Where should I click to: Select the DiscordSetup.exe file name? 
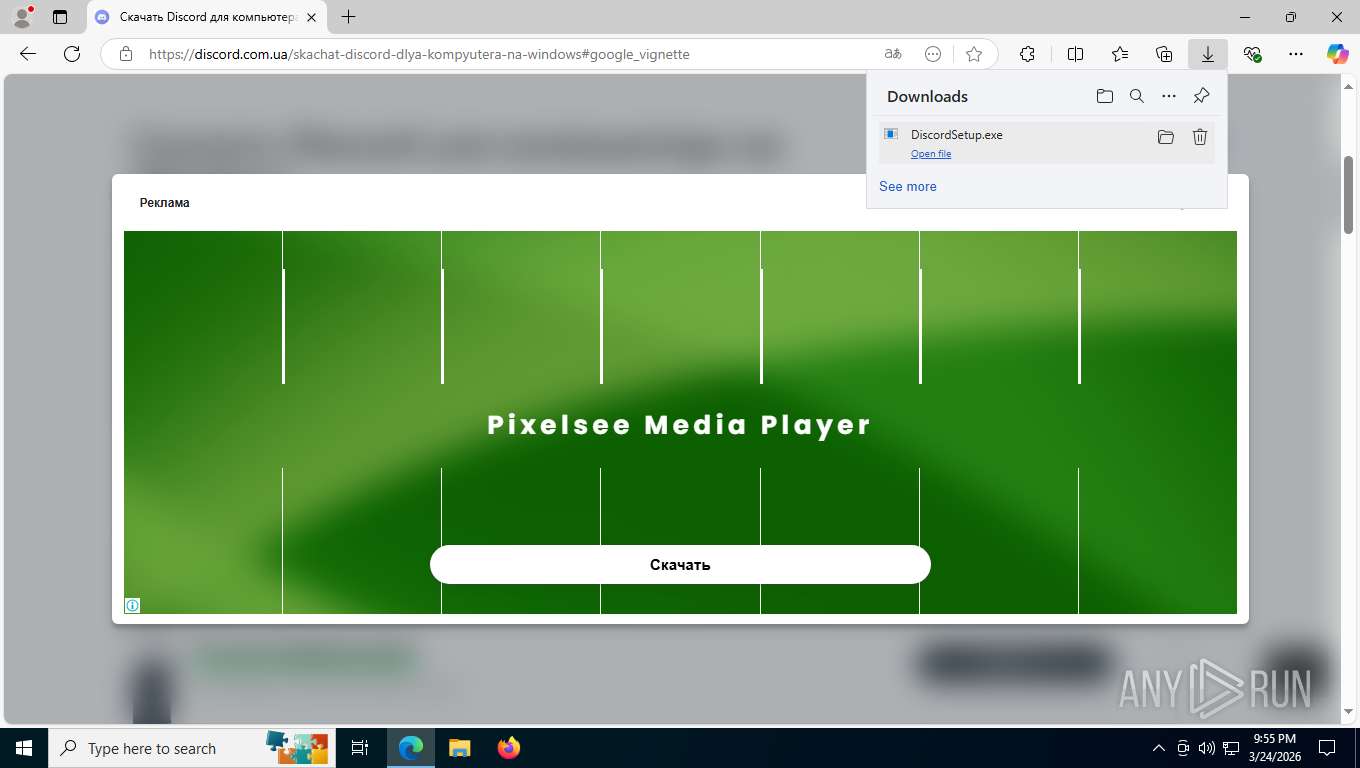point(956,135)
